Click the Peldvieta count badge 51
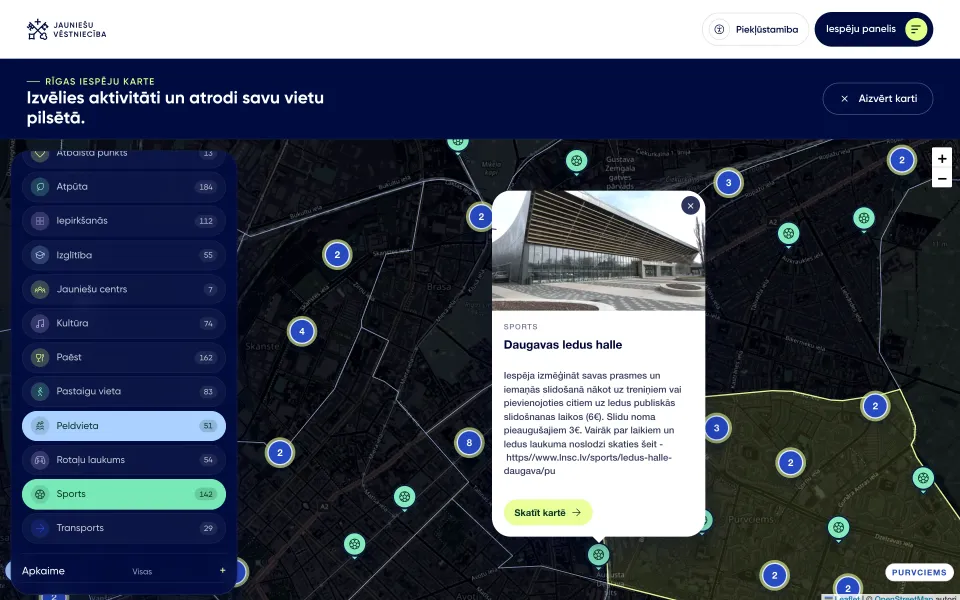The height and width of the screenshot is (600, 960). 208,426
